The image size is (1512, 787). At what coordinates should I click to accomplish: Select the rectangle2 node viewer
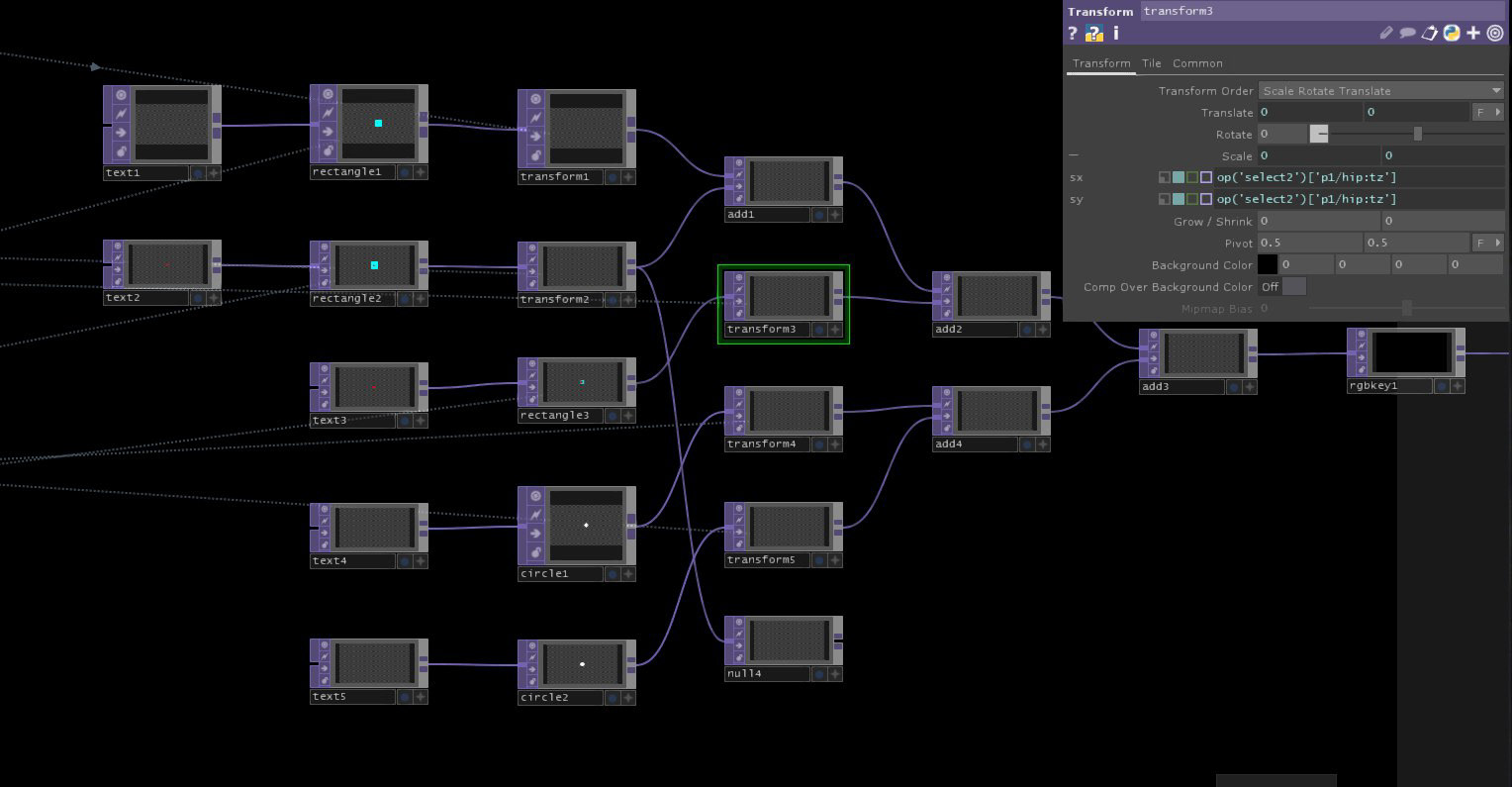[x=375, y=265]
